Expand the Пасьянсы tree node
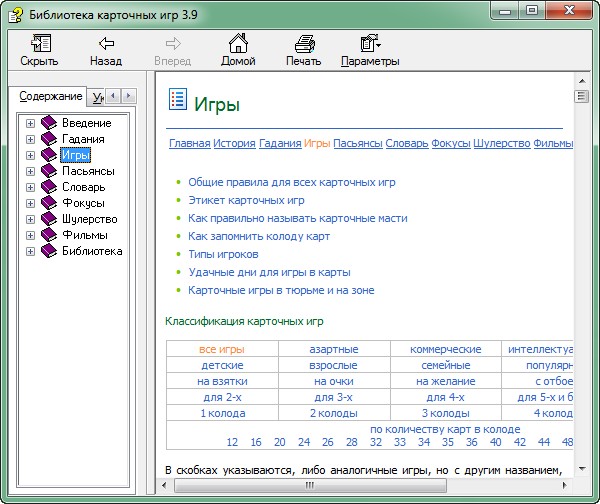This screenshot has height=504, width=600. tap(30, 171)
